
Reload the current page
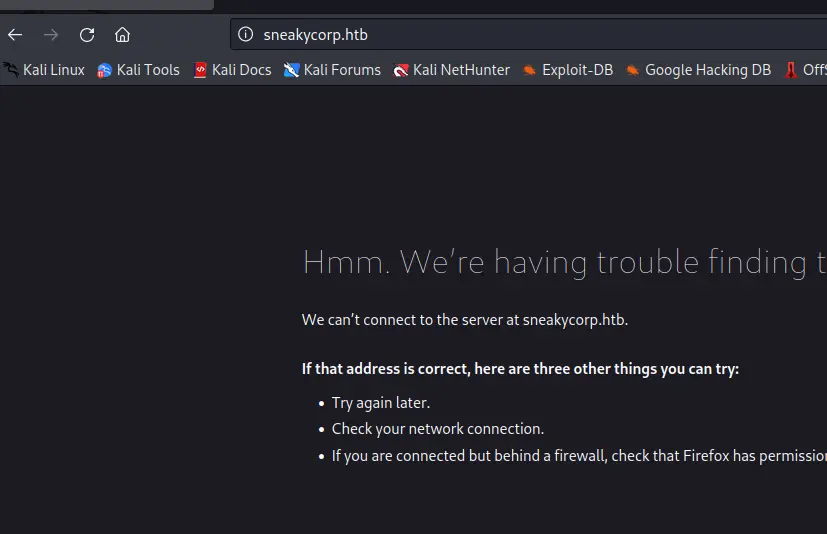(87, 35)
